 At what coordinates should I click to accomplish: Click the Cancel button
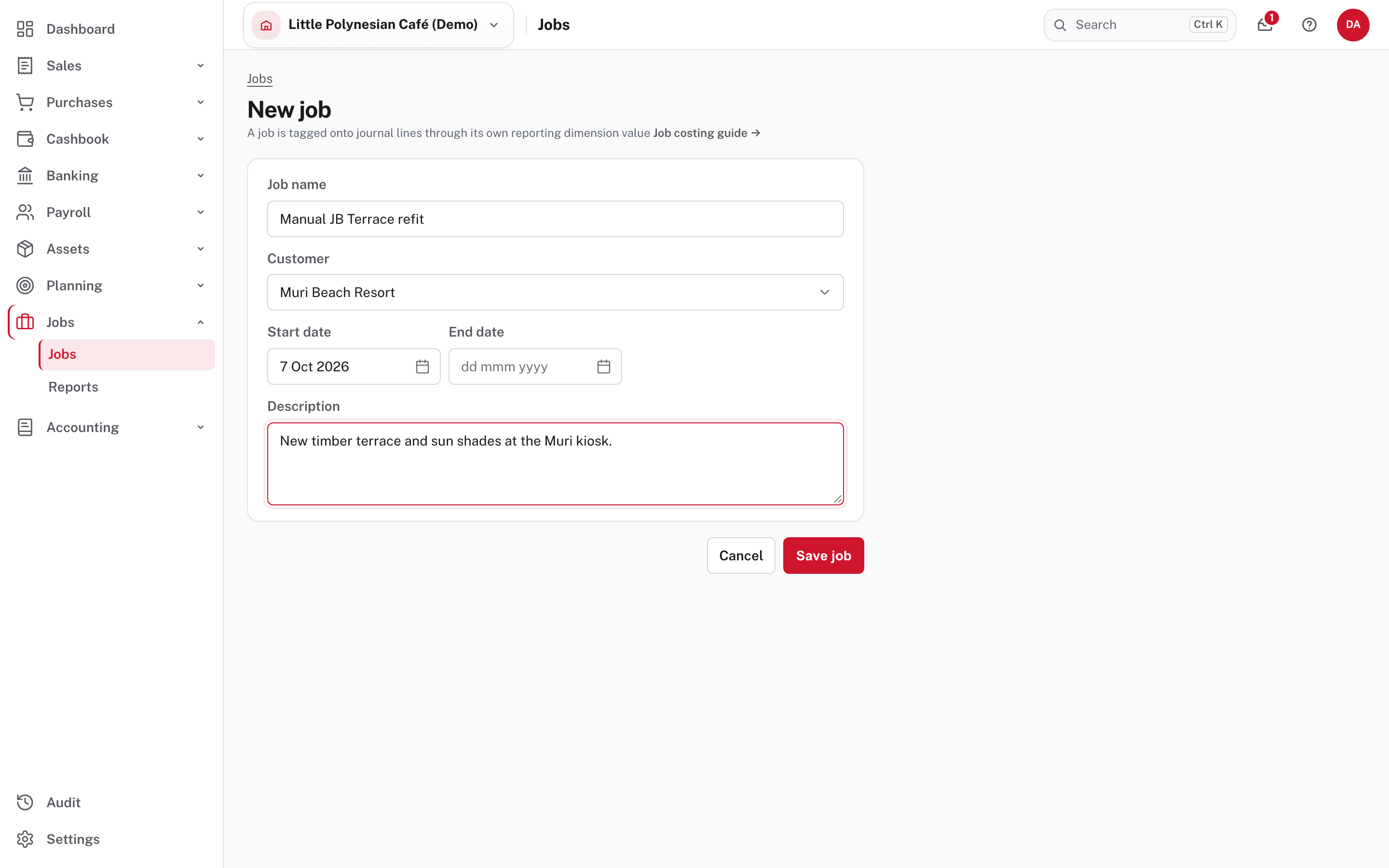tap(741, 556)
